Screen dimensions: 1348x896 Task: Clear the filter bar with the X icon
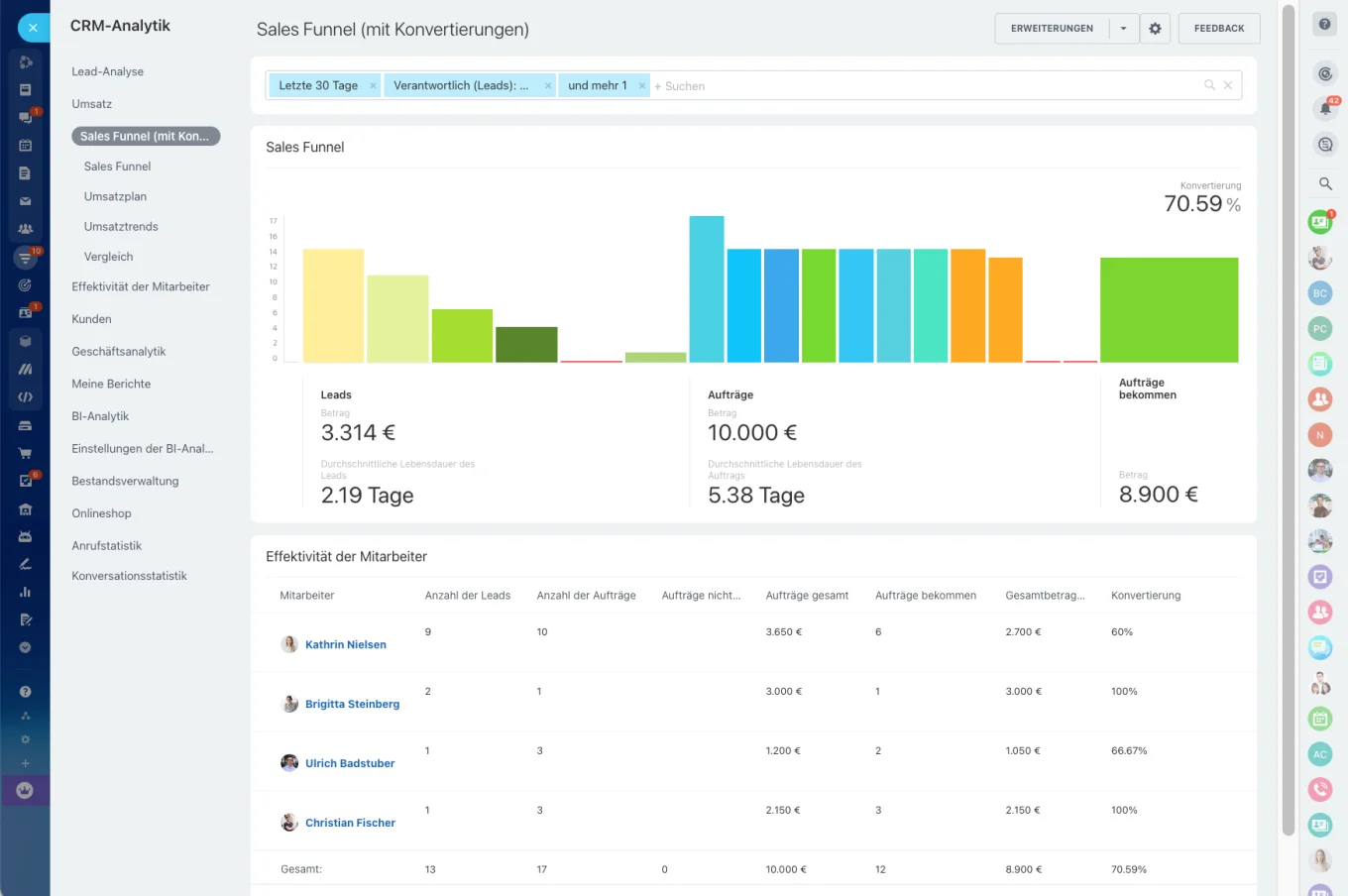(x=1228, y=85)
